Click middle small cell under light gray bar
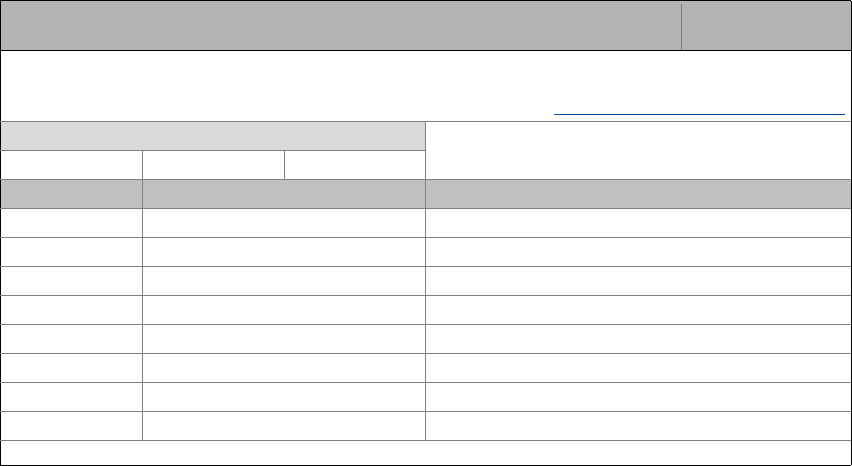 pos(213,165)
